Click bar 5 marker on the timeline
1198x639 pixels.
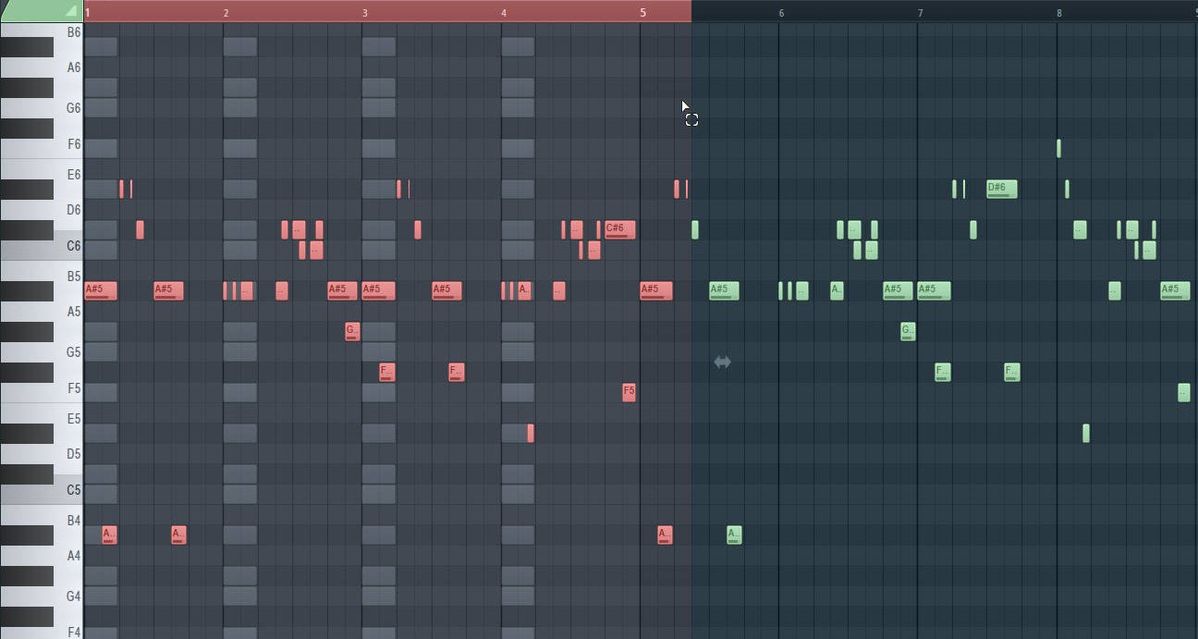pyautogui.click(x=643, y=12)
